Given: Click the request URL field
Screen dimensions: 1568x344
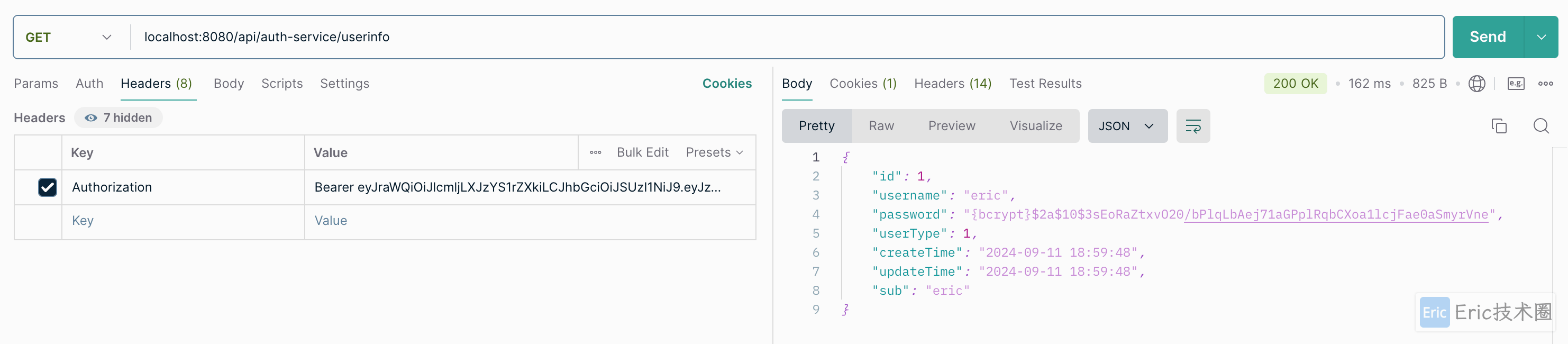Looking at the screenshot, I should point(787,37).
